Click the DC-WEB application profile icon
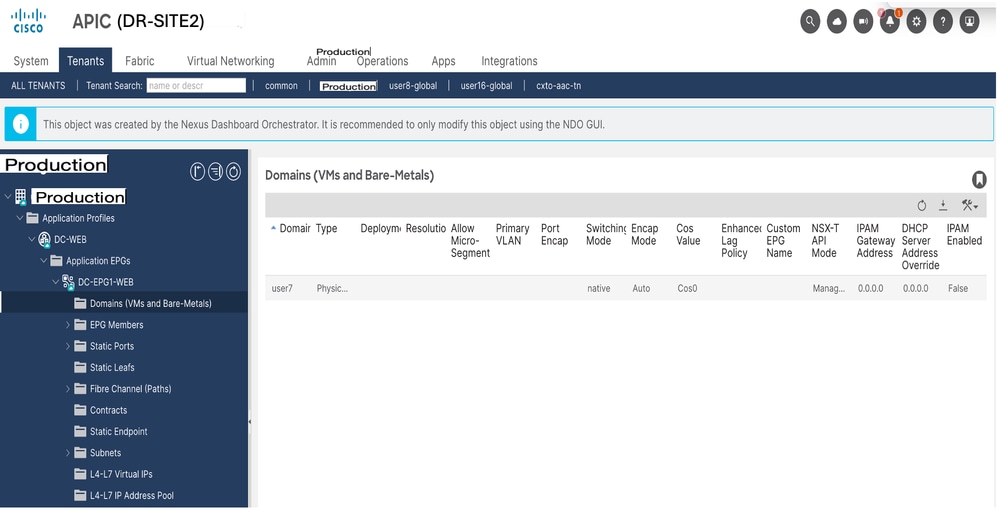This screenshot has width=998, height=517. [45, 240]
